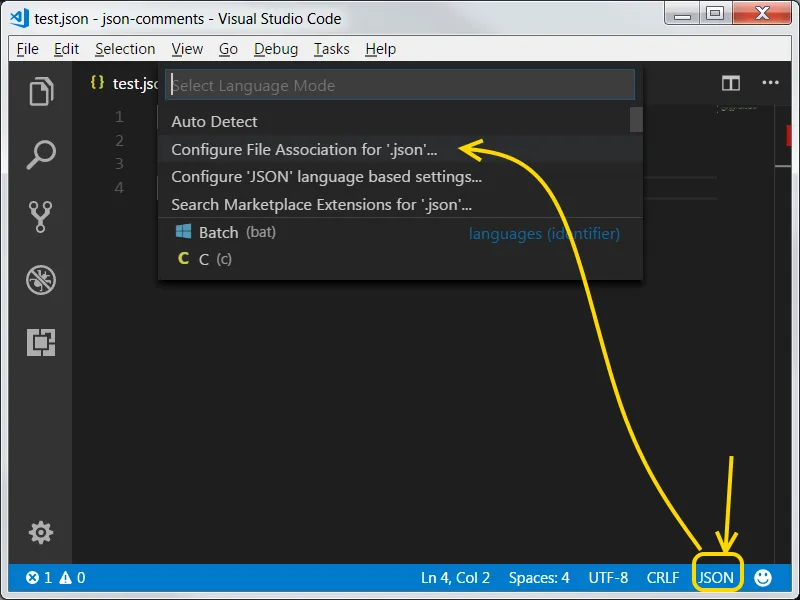Click the language list scrollbar thumb
This screenshot has width=800, height=600.
point(636,119)
